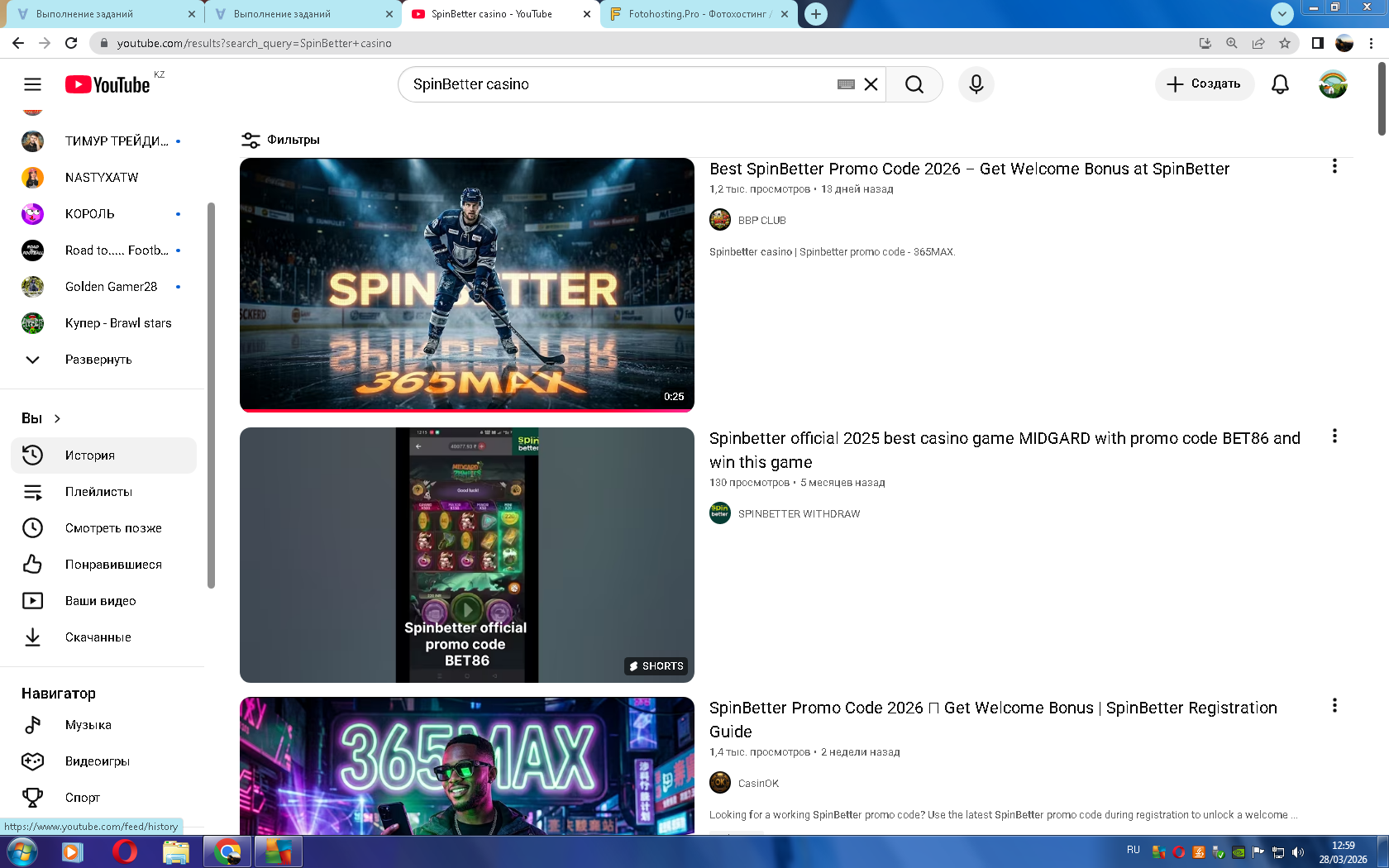
Task: Clear the search query with X
Action: tap(871, 84)
